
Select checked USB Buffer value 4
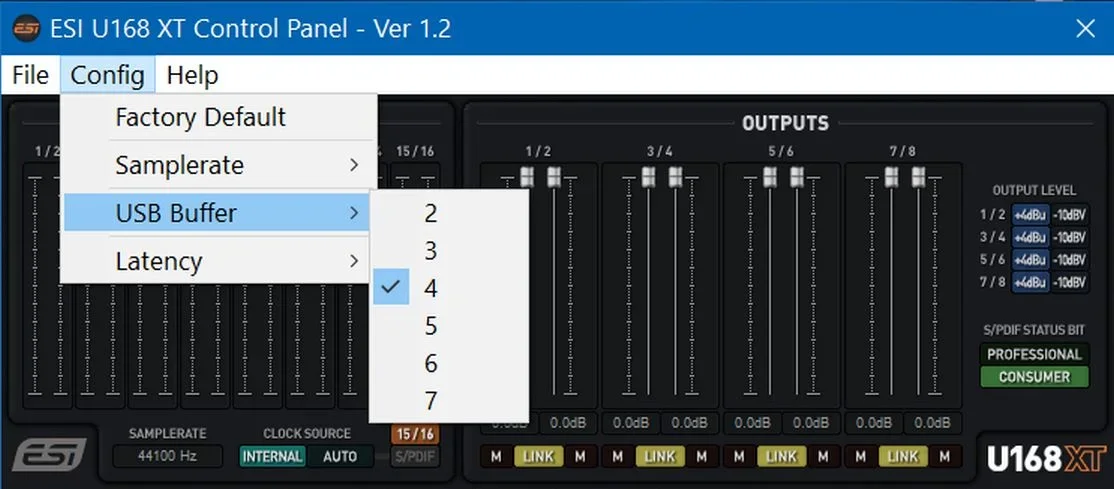[x=450, y=287]
